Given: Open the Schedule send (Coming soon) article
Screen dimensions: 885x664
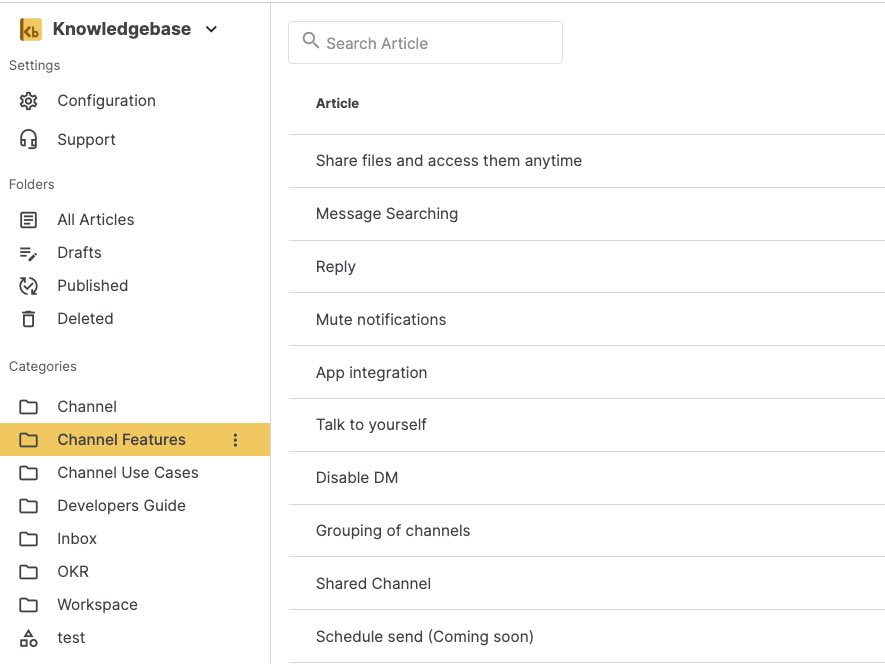Looking at the screenshot, I should [424, 637].
